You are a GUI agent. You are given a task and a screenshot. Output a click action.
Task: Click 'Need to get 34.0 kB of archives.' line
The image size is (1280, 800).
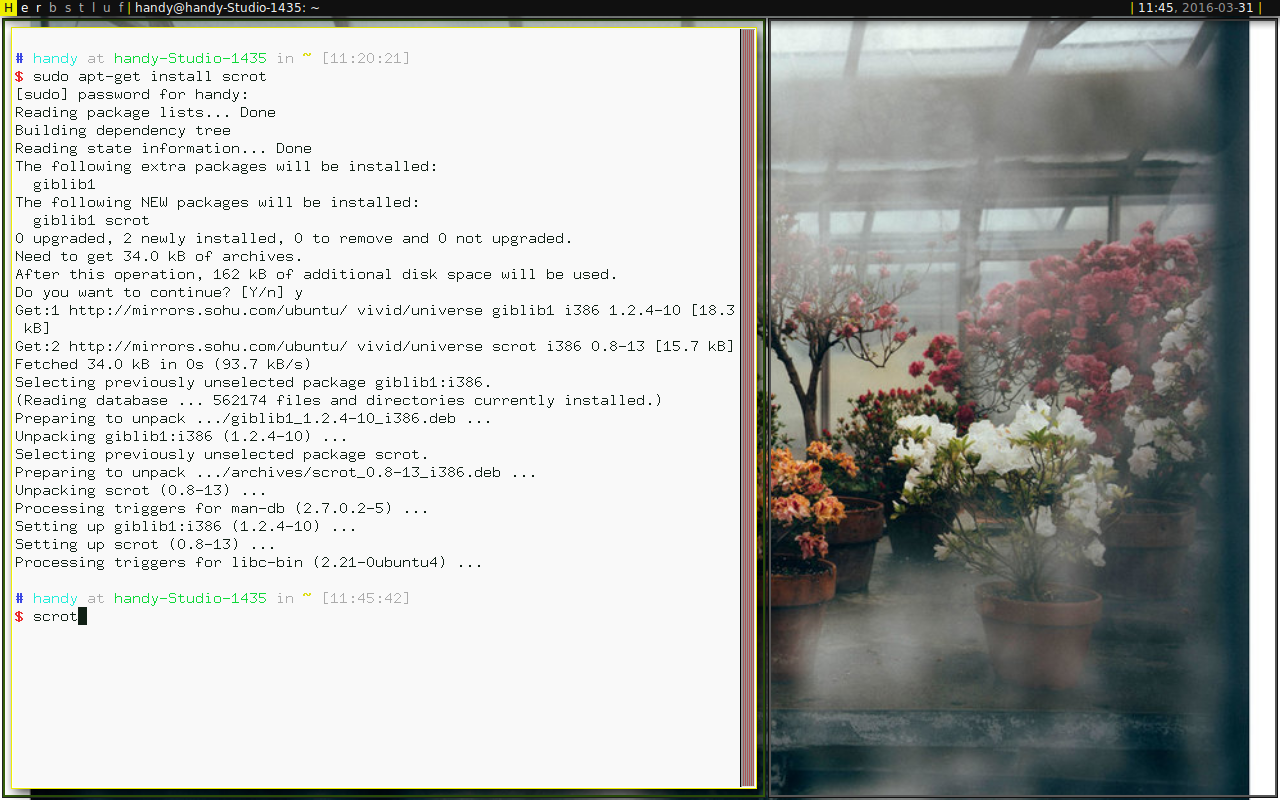coord(158,257)
